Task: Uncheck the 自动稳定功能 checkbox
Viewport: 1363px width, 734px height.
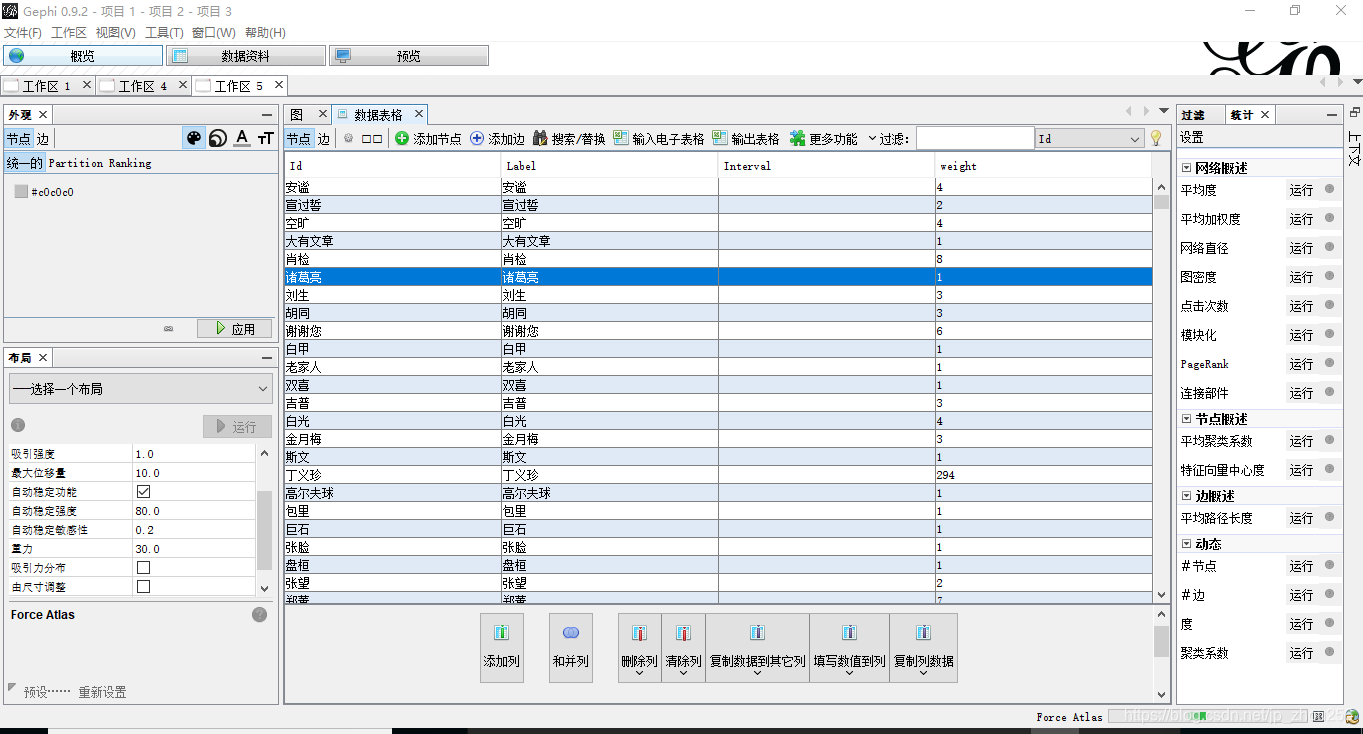Action: [x=143, y=492]
